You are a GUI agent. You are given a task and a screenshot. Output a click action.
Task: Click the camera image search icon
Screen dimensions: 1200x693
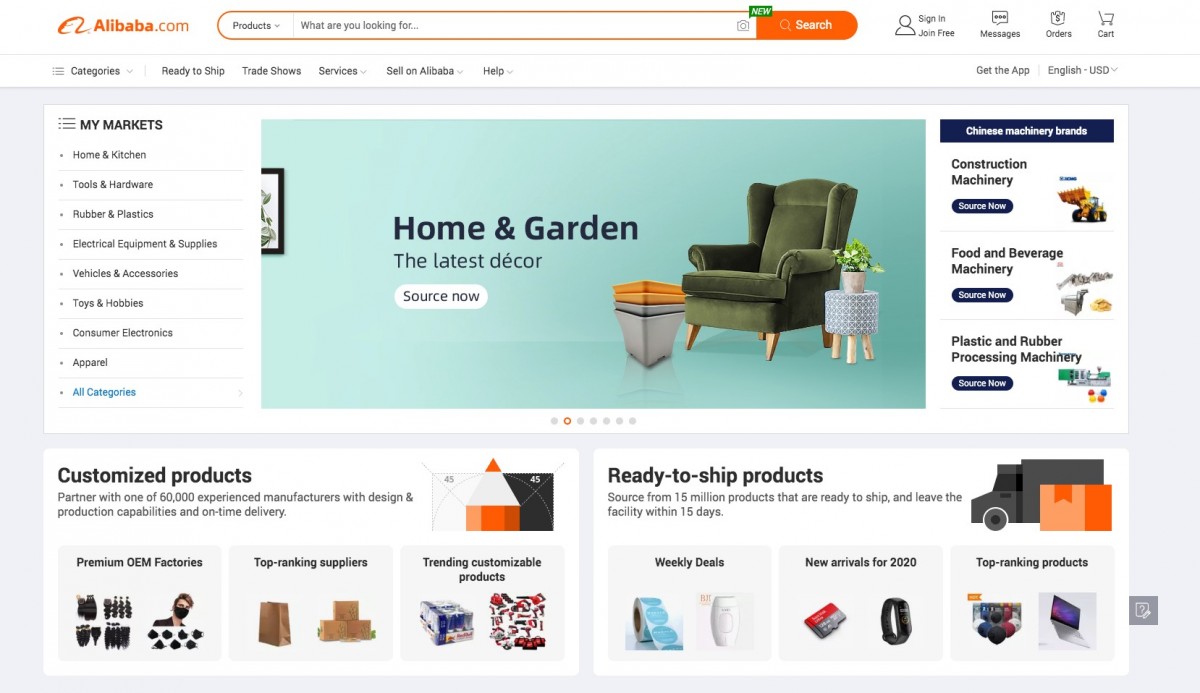(x=743, y=25)
